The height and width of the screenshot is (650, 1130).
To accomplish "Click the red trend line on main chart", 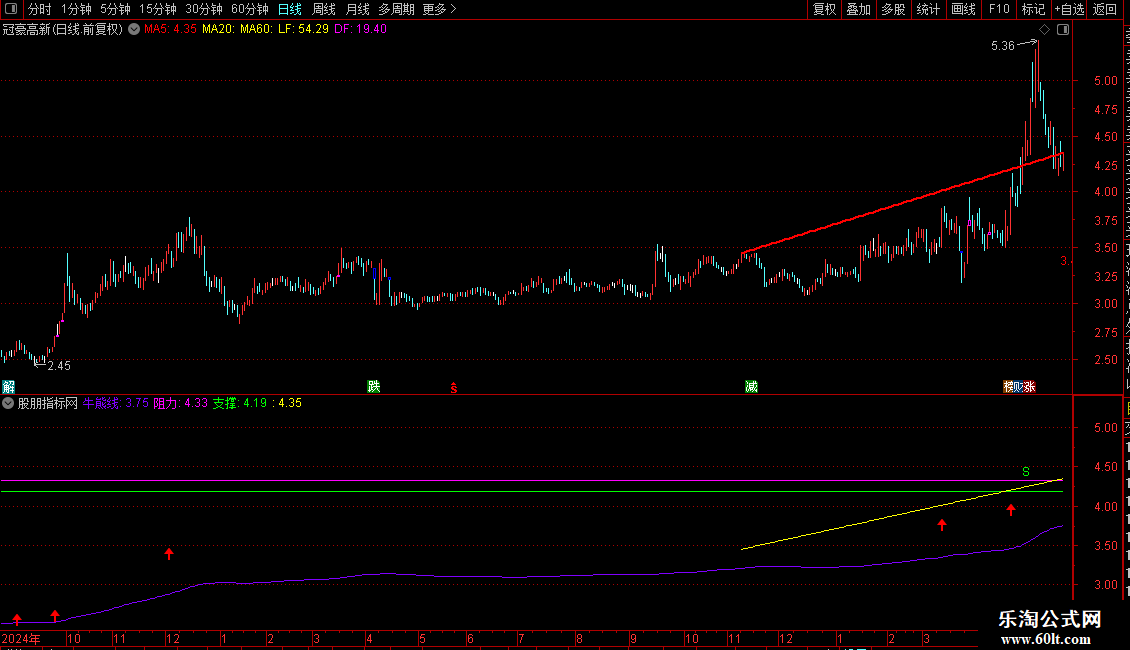I will click(x=901, y=202).
